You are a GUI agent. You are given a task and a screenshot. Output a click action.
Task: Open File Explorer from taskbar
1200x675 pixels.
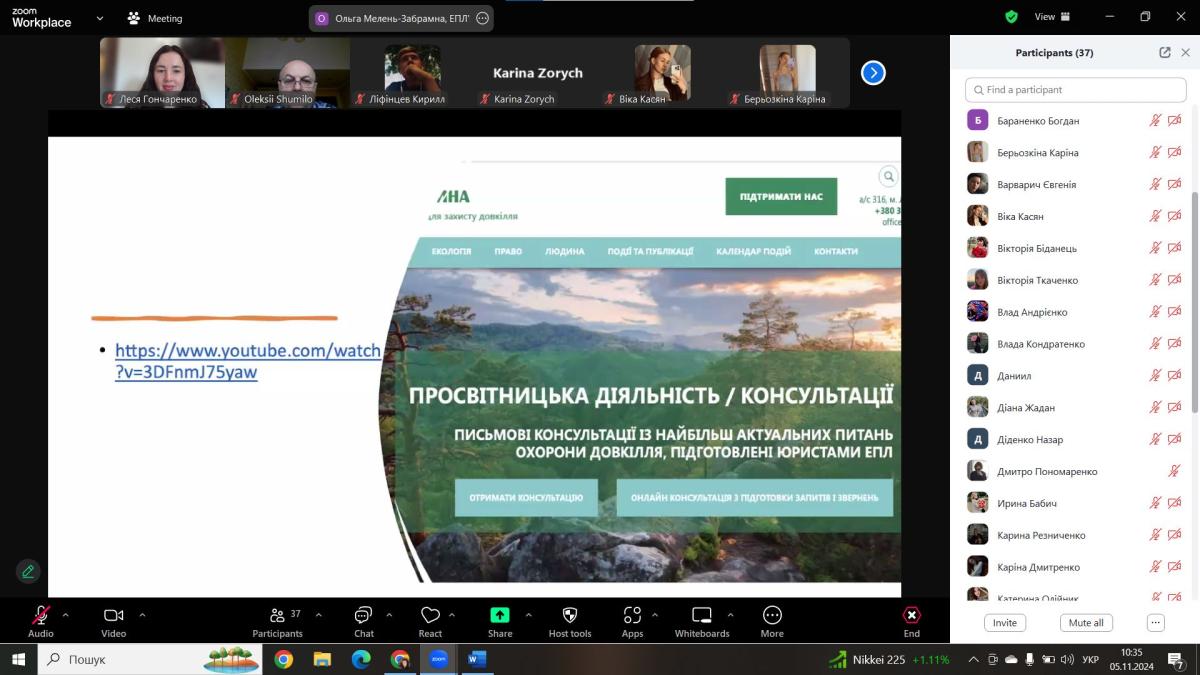tap(322, 660)
